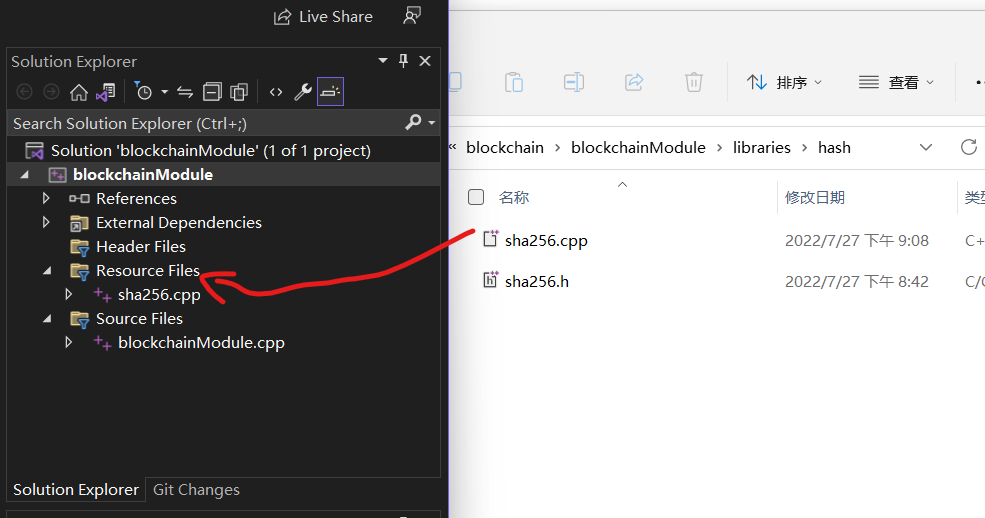985x518 pixels.
Task: Click the Delete trash icon in File Explorer
Action: [x=694, y=82]
